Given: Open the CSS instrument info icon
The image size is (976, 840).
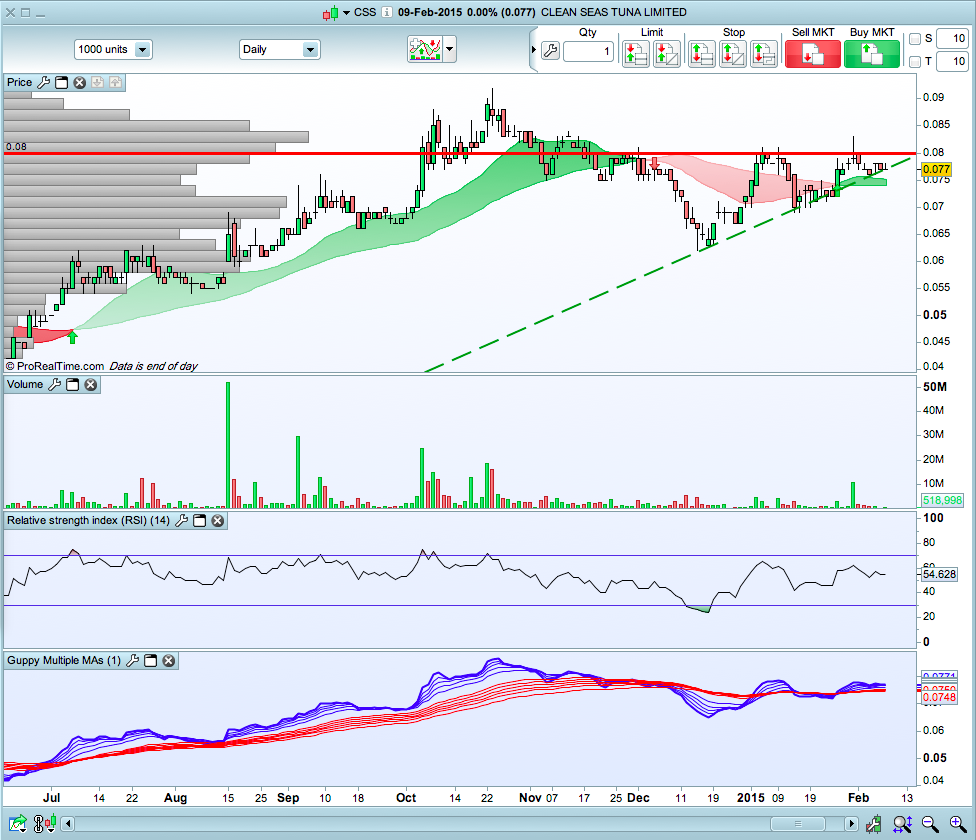Looking at the screenshot, I should [x=387, y=12].
